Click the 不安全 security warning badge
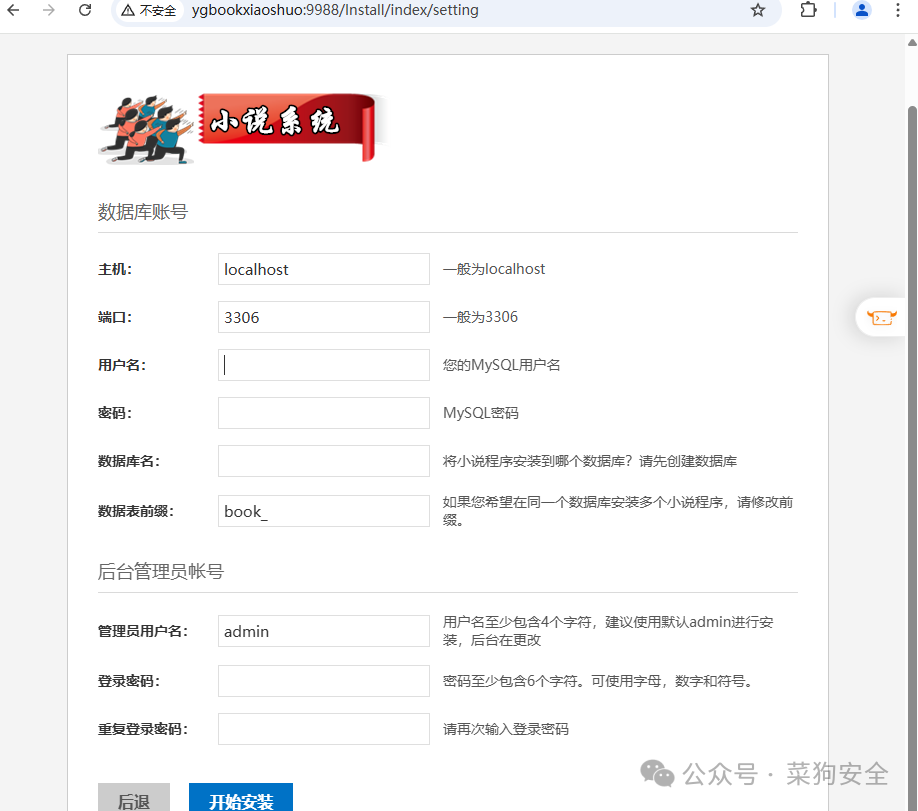 click(x=149, y=11)
